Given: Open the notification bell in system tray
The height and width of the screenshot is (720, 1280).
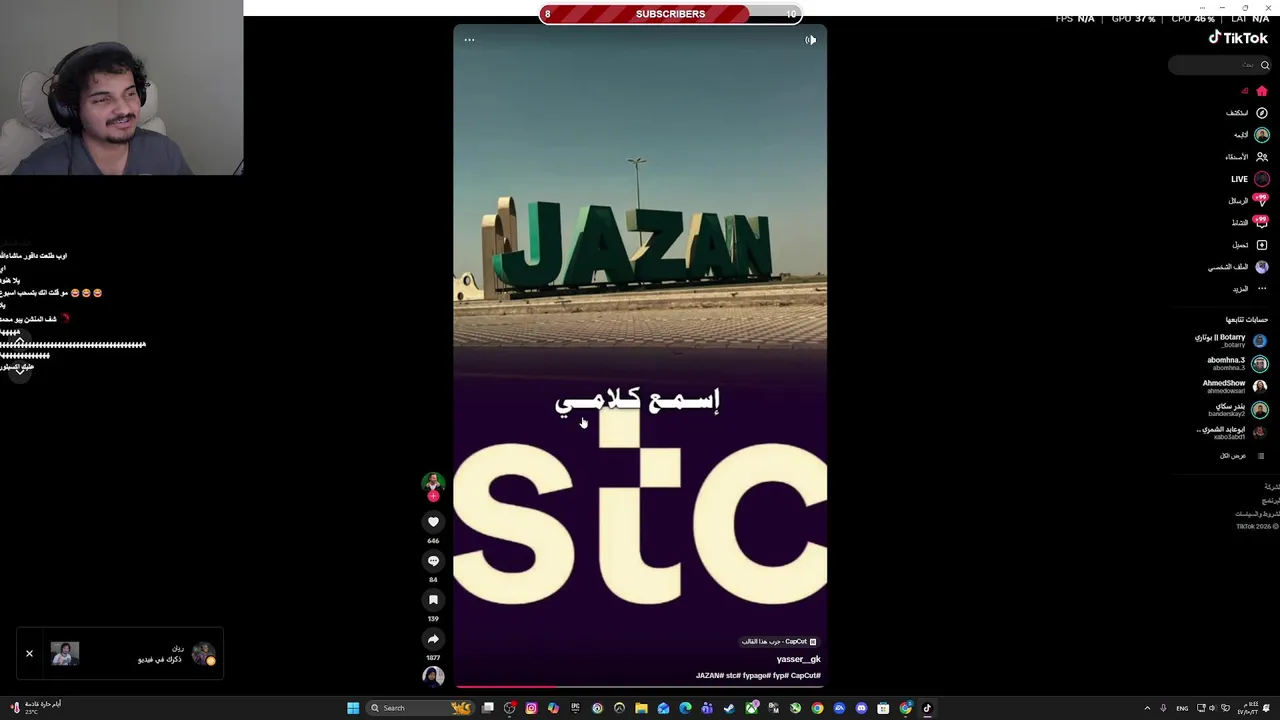Looking at the screenshot, I should 1266,708.
